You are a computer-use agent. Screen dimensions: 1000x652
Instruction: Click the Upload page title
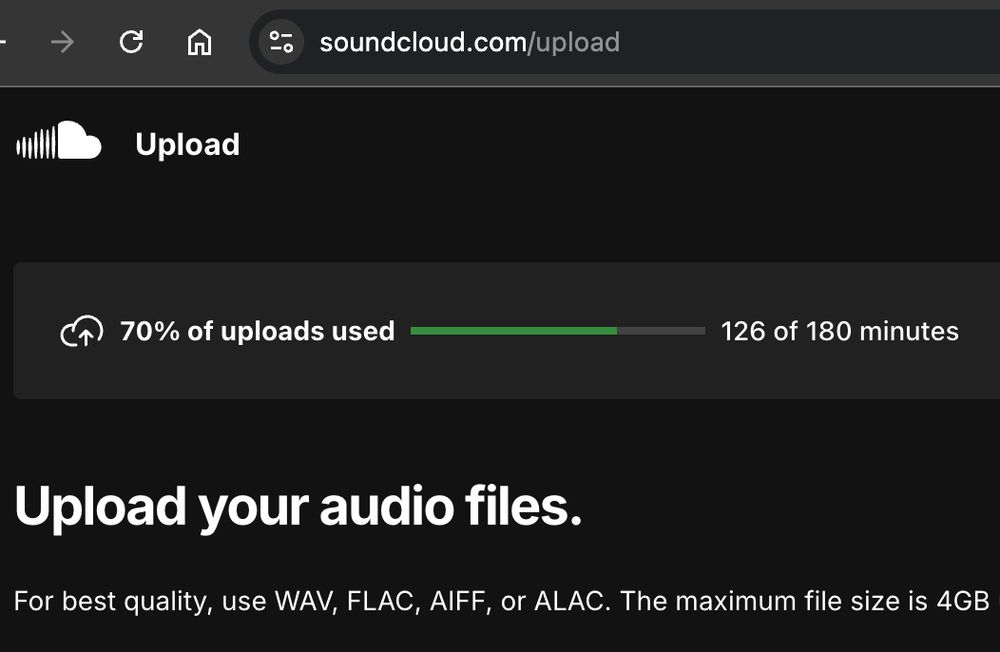(x=187, y=144)
